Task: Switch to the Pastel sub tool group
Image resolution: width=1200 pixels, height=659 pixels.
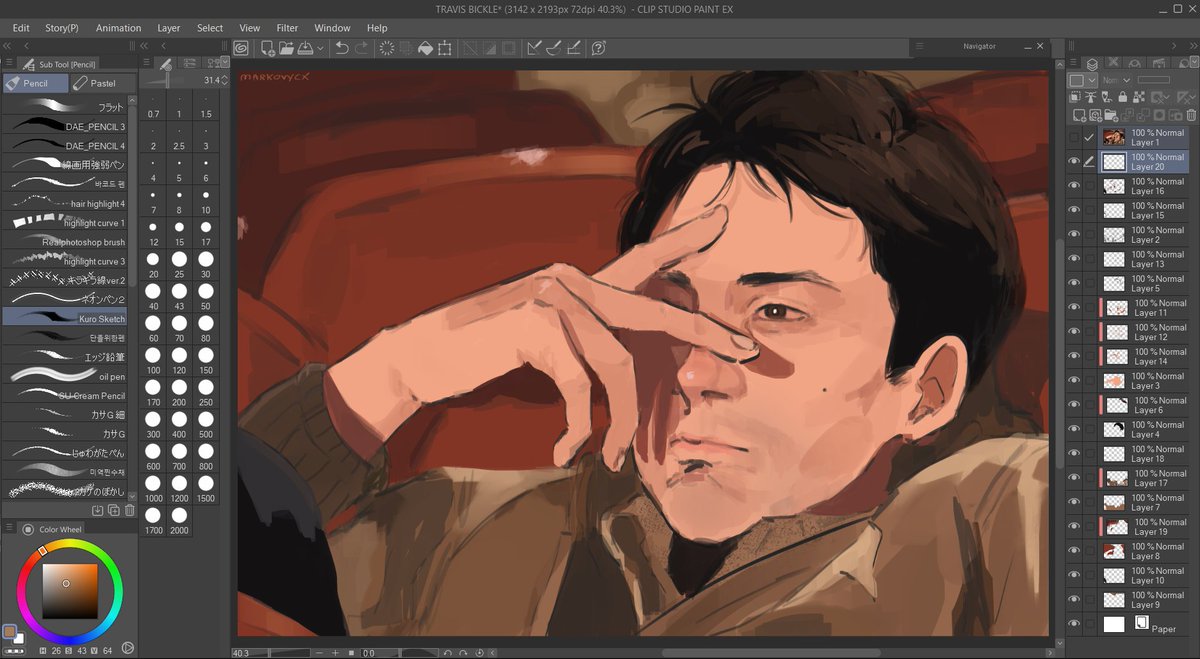Action: pyautogui.click(x=103, y=83)
